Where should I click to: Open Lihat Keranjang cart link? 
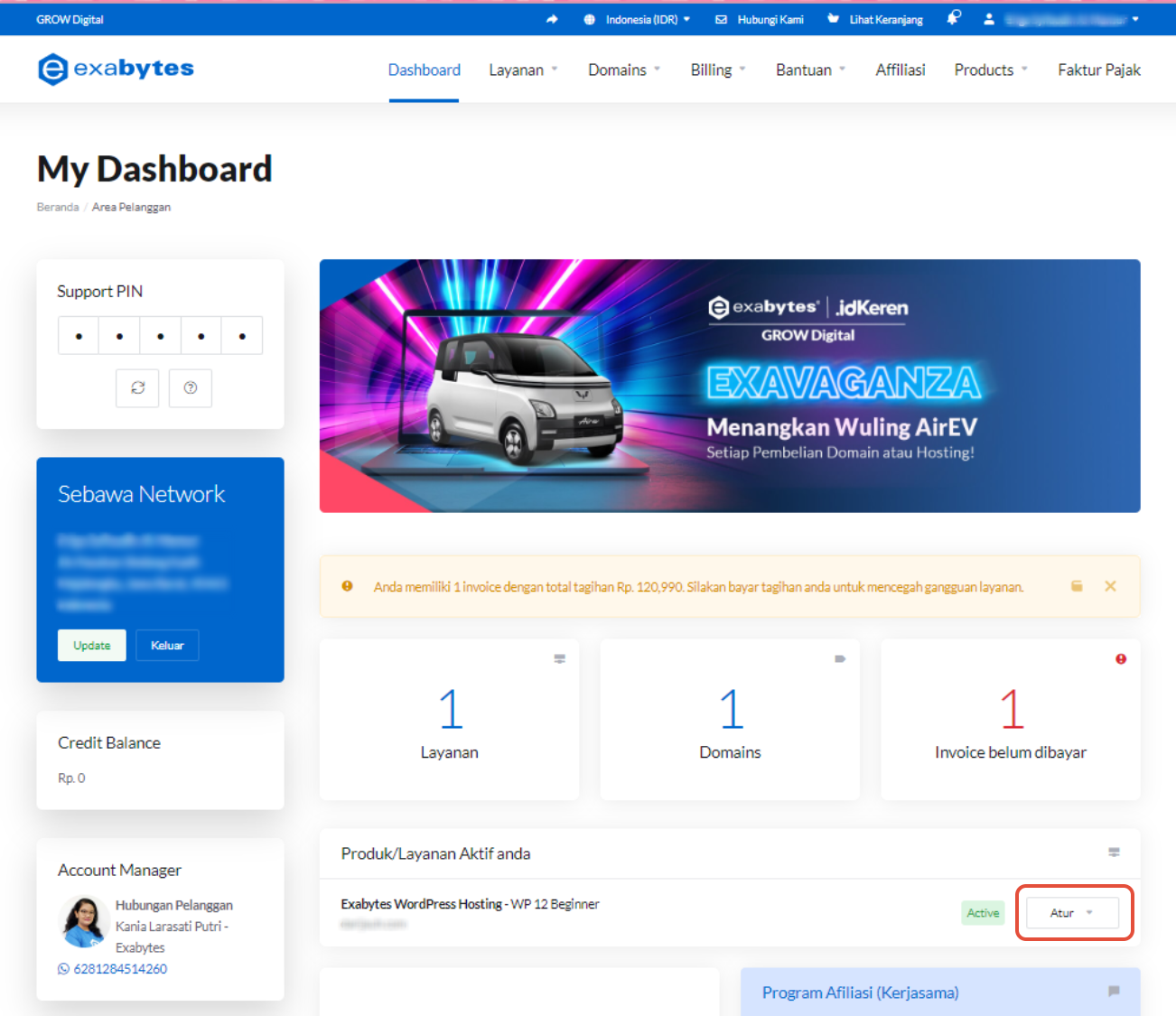pyautogui.click(x=875, y=19)
